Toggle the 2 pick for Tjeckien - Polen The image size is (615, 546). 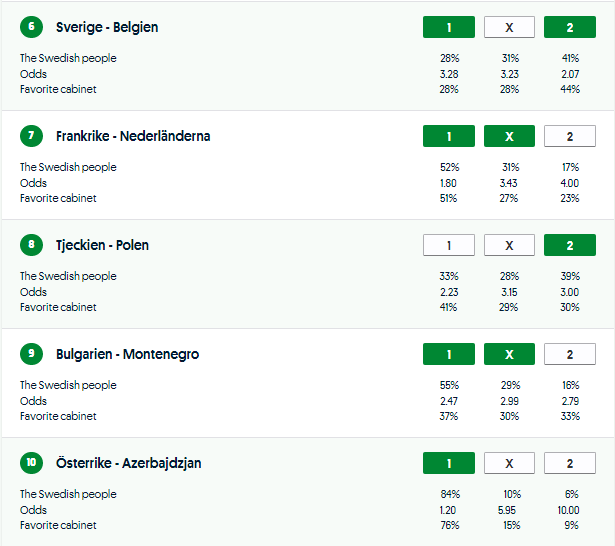[x=569, y=245]
